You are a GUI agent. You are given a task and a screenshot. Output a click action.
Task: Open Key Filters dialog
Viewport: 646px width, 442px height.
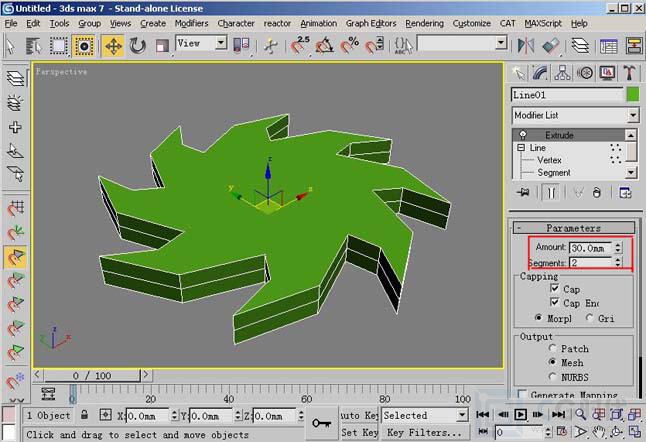click(x=425, y=432)
